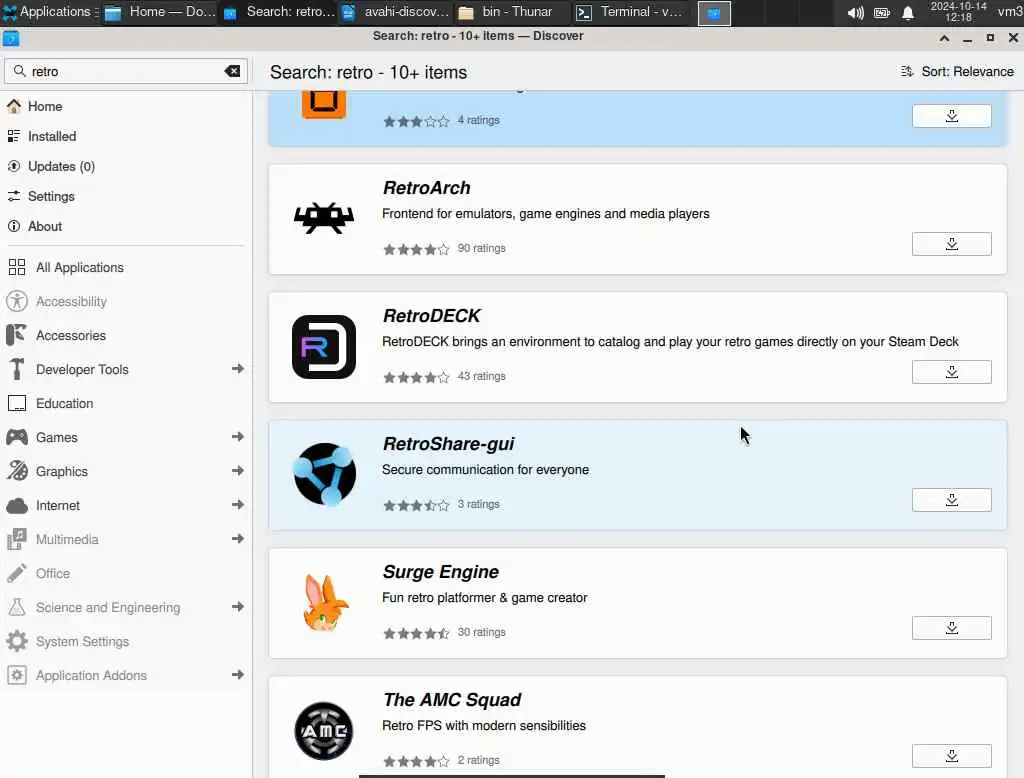Click the Developer Tools hammer icon

point(17,369)
